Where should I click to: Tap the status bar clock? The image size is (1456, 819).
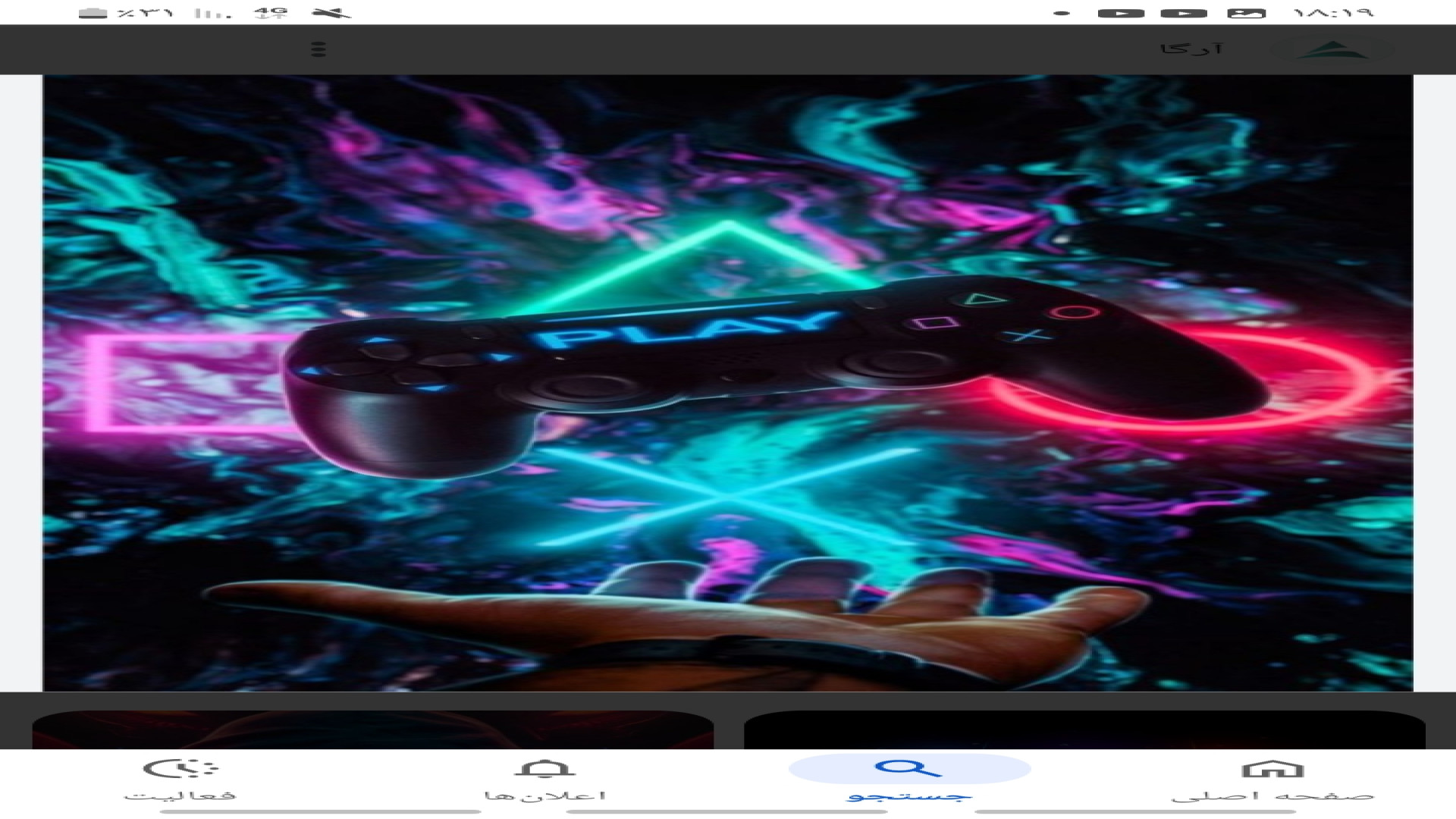[x=1332, y=13]
